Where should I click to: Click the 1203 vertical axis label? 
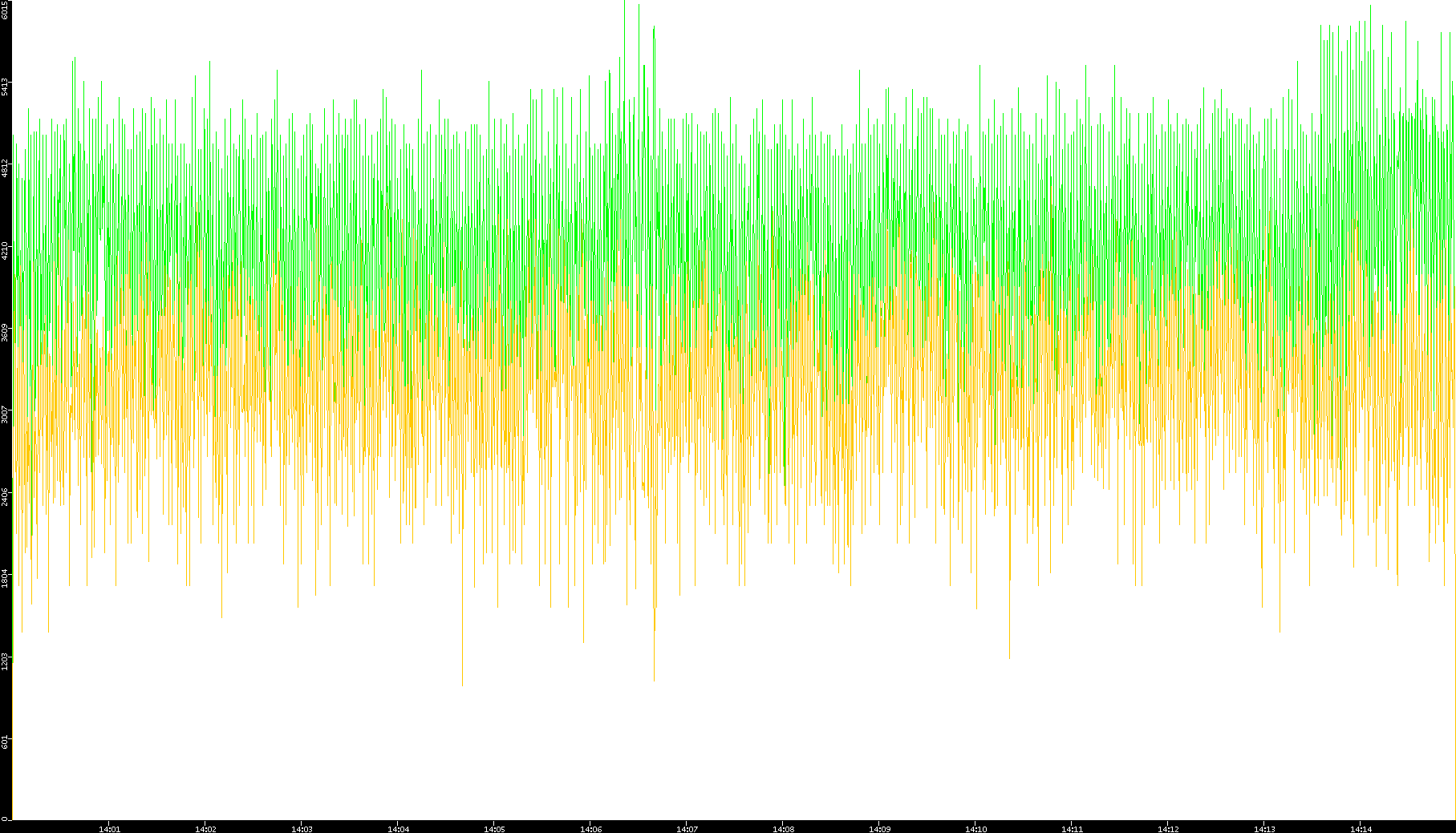coord(6,661)
